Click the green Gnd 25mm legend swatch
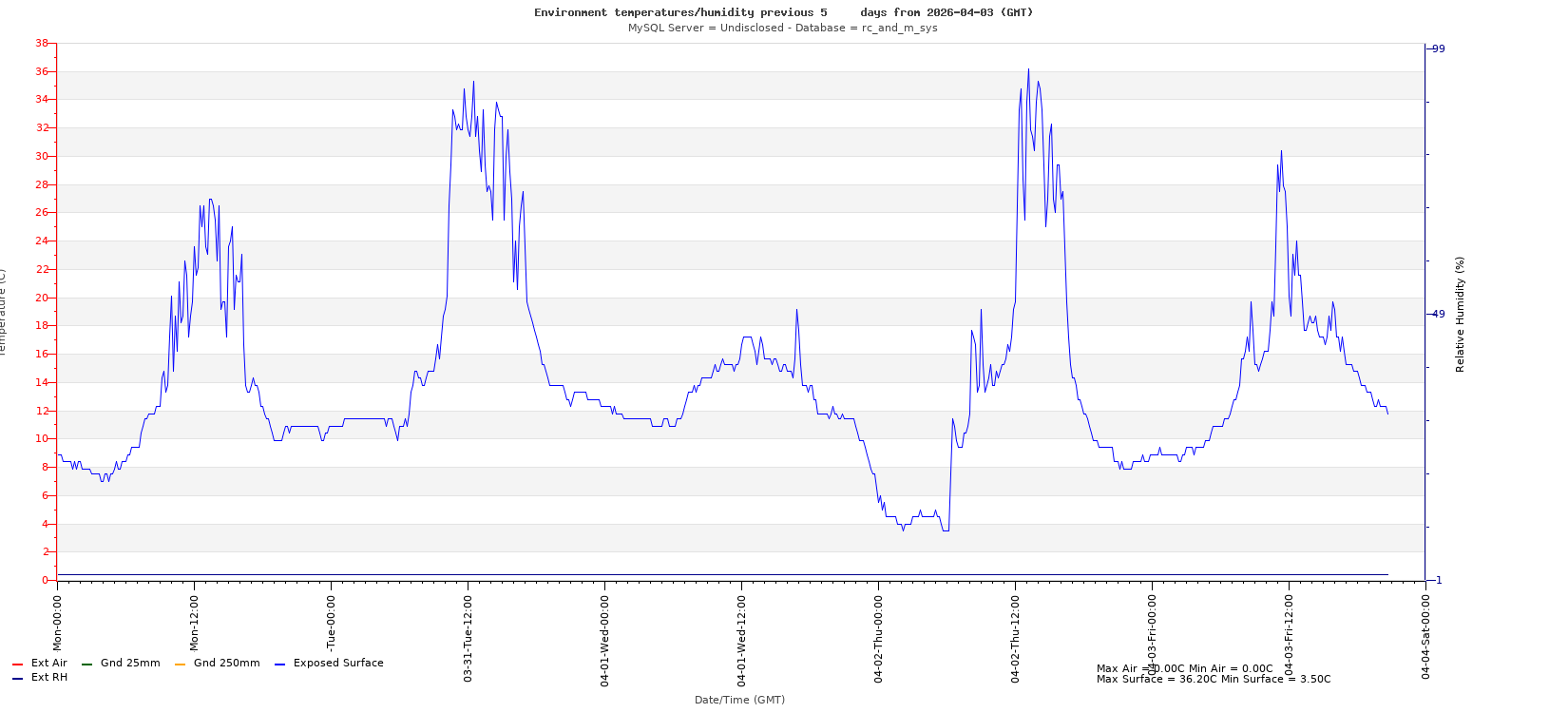Screen dimensions: 1568x713 (x=86, y=665)
